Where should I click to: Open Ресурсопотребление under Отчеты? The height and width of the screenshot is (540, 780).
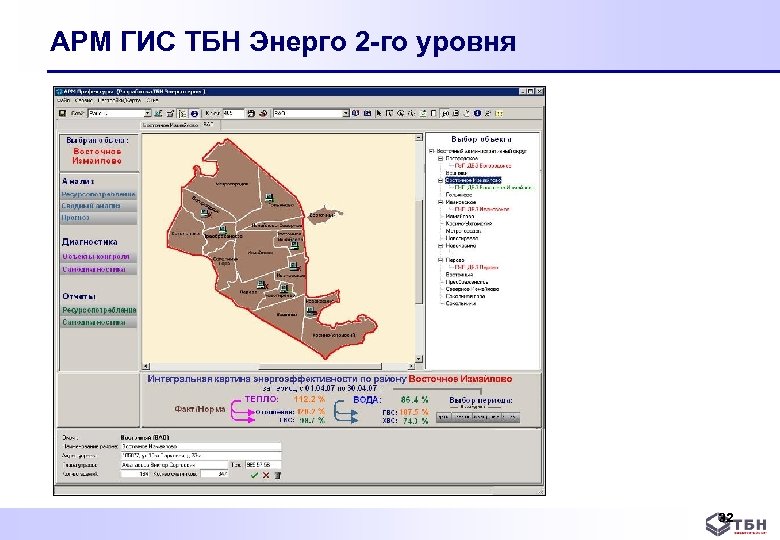coord(98,310)
